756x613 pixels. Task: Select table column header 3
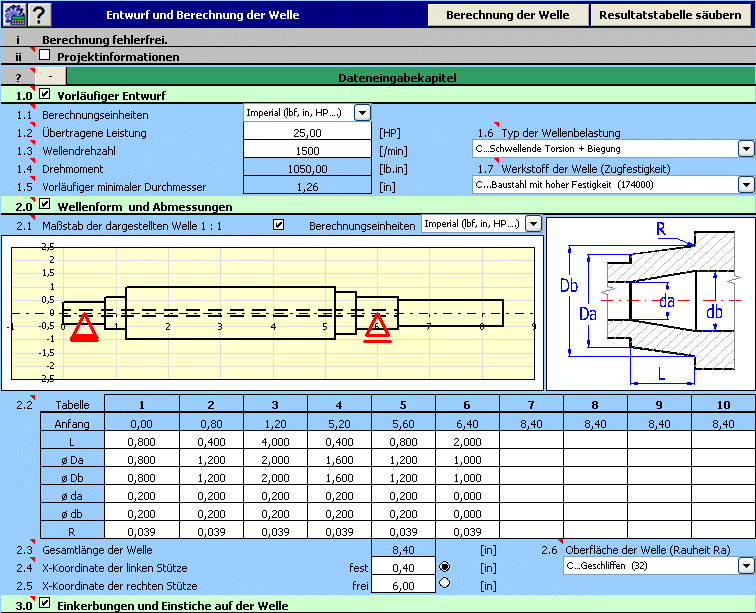pos(275,405)
